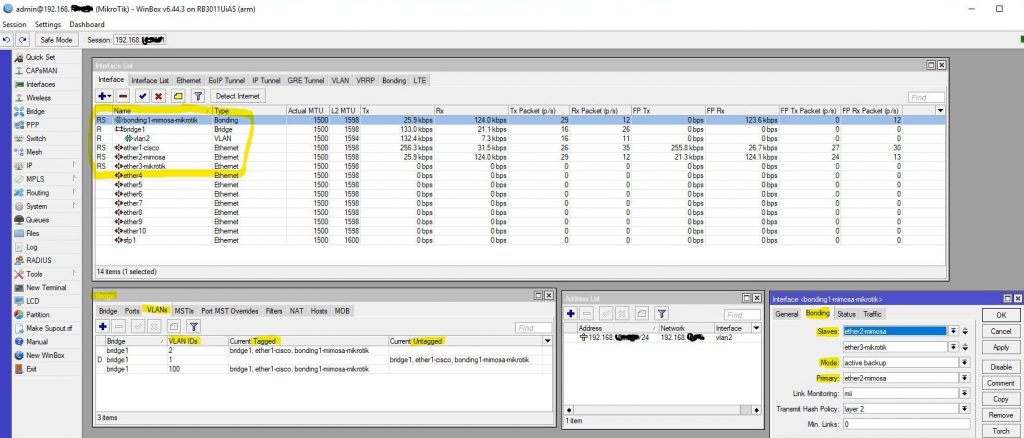Screen dimensions: 1024x438
Task: Click Apply in bonding interface dialog
Action: point(1000,347)
